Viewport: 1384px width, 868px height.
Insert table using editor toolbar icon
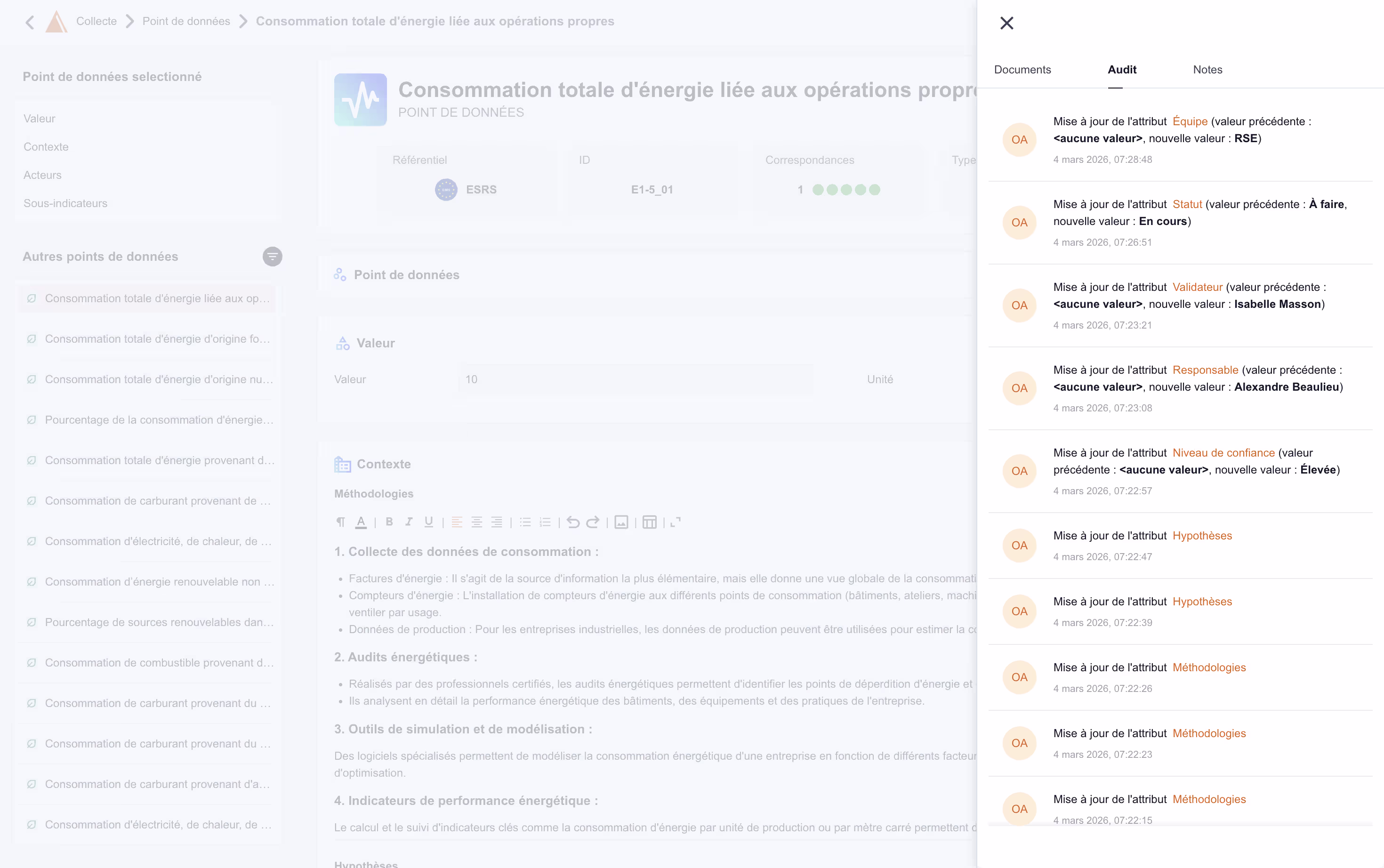[x=649, y=522]
